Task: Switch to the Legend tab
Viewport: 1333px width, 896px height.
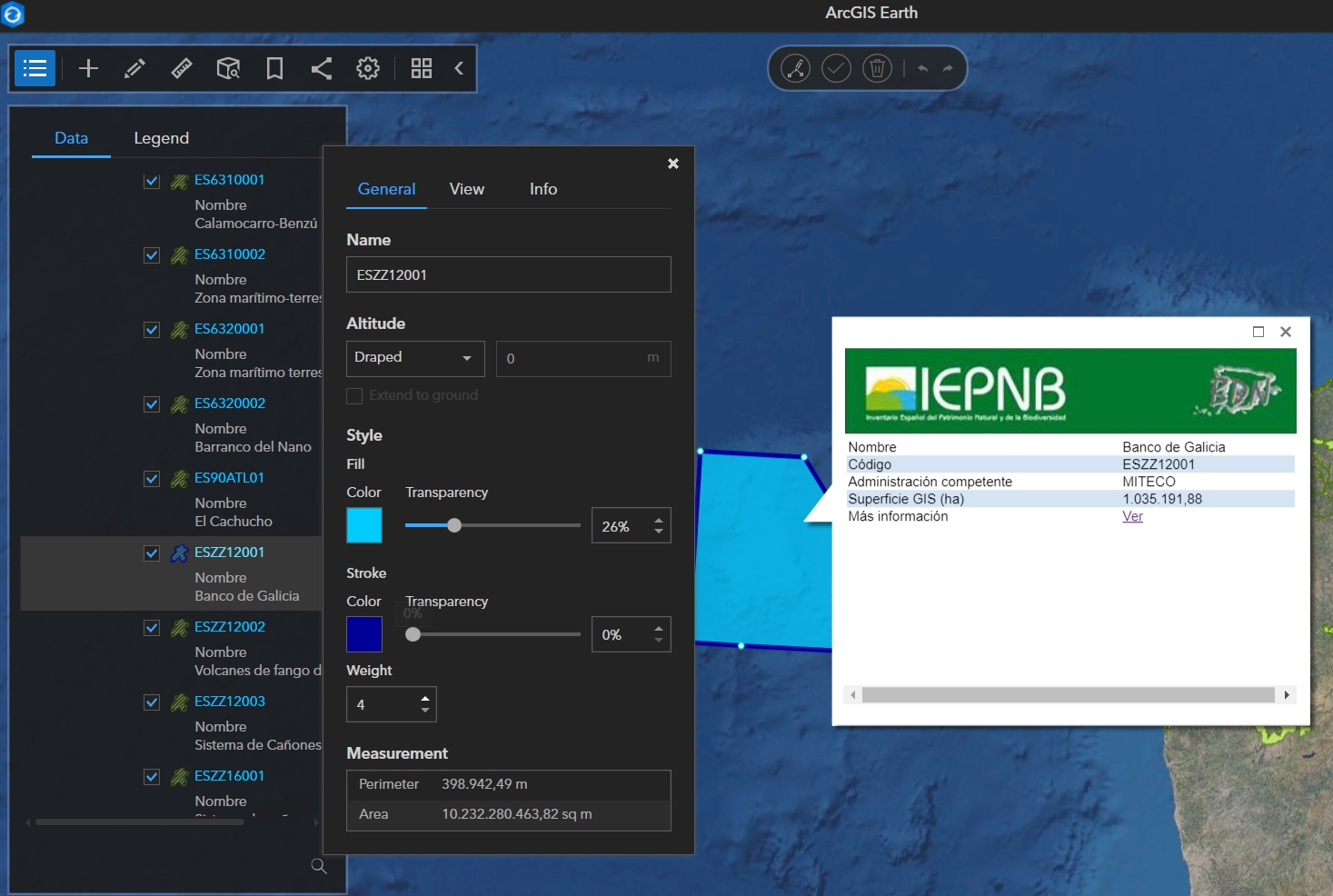Action: click(x=161, y=138)
